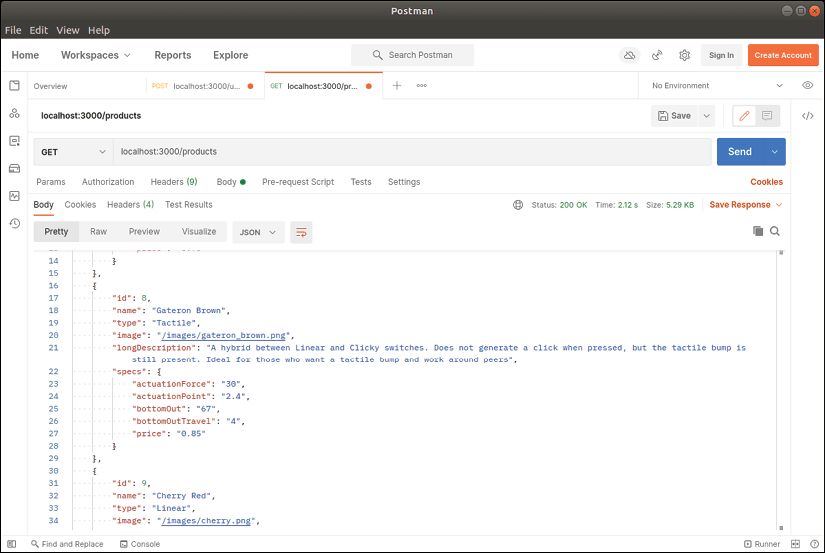825x553 pixels.
Task: Click the Save button
Action: click(x=675, y=116)
